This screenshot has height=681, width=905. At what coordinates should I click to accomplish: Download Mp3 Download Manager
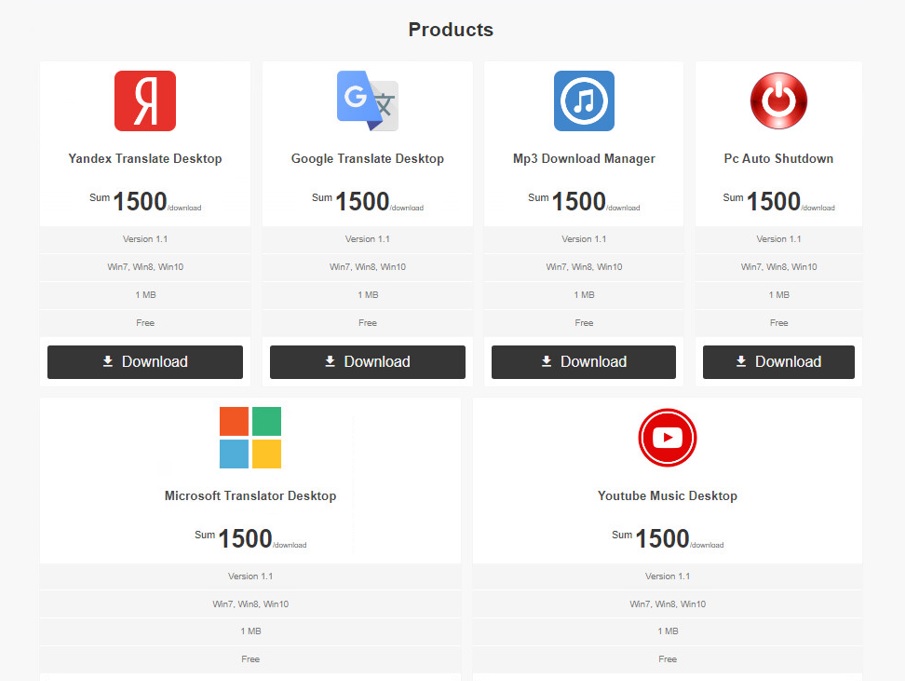click(584, 362)
